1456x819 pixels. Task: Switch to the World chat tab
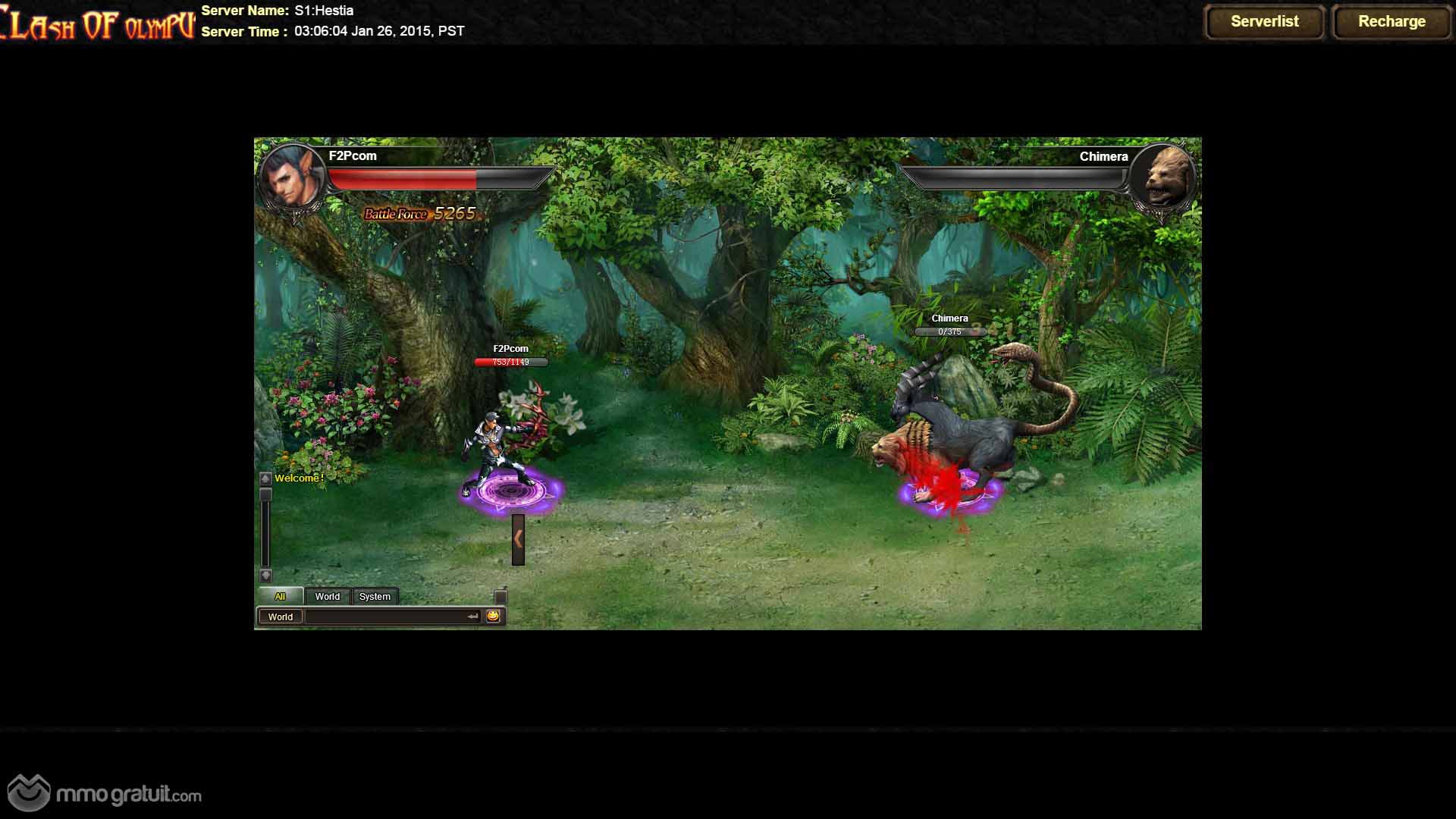(x=328, y=596)
